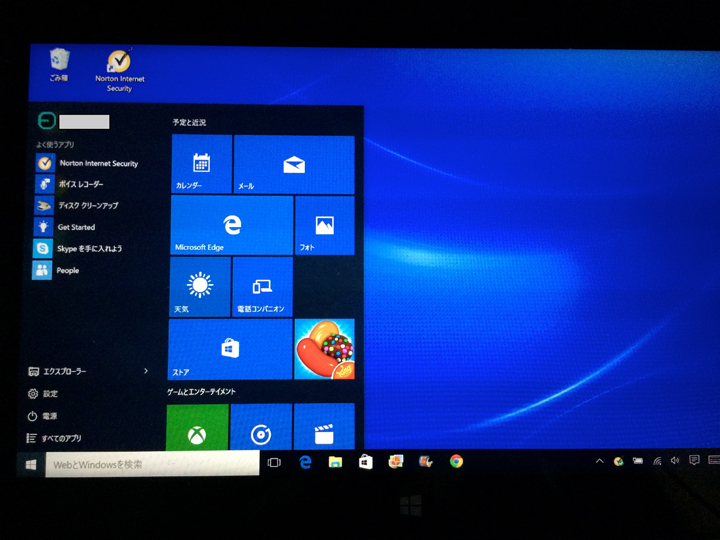Viewport: 720px width, 540px height.
Task: Open the 電話コンパニオン (Phone Companion) tile
Action: [262, 287]
